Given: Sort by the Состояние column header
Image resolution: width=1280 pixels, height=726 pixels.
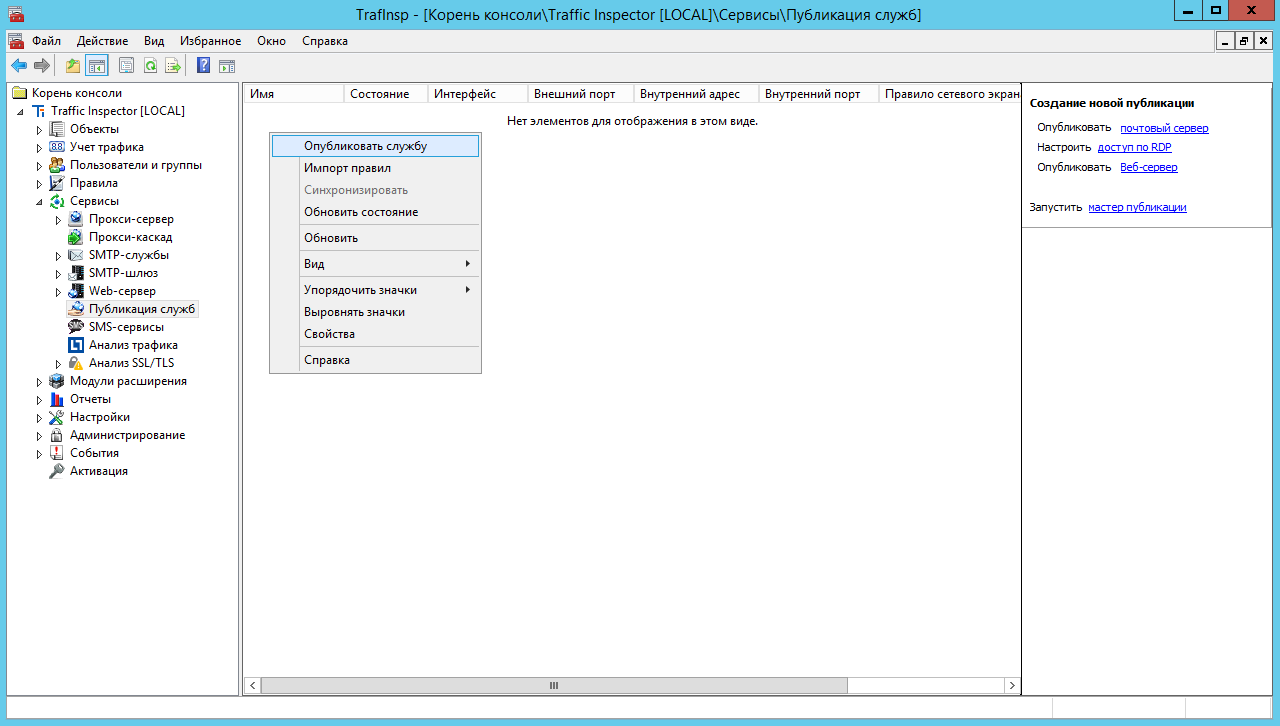Looking at the screenshot, I should (x=386, y=94).
